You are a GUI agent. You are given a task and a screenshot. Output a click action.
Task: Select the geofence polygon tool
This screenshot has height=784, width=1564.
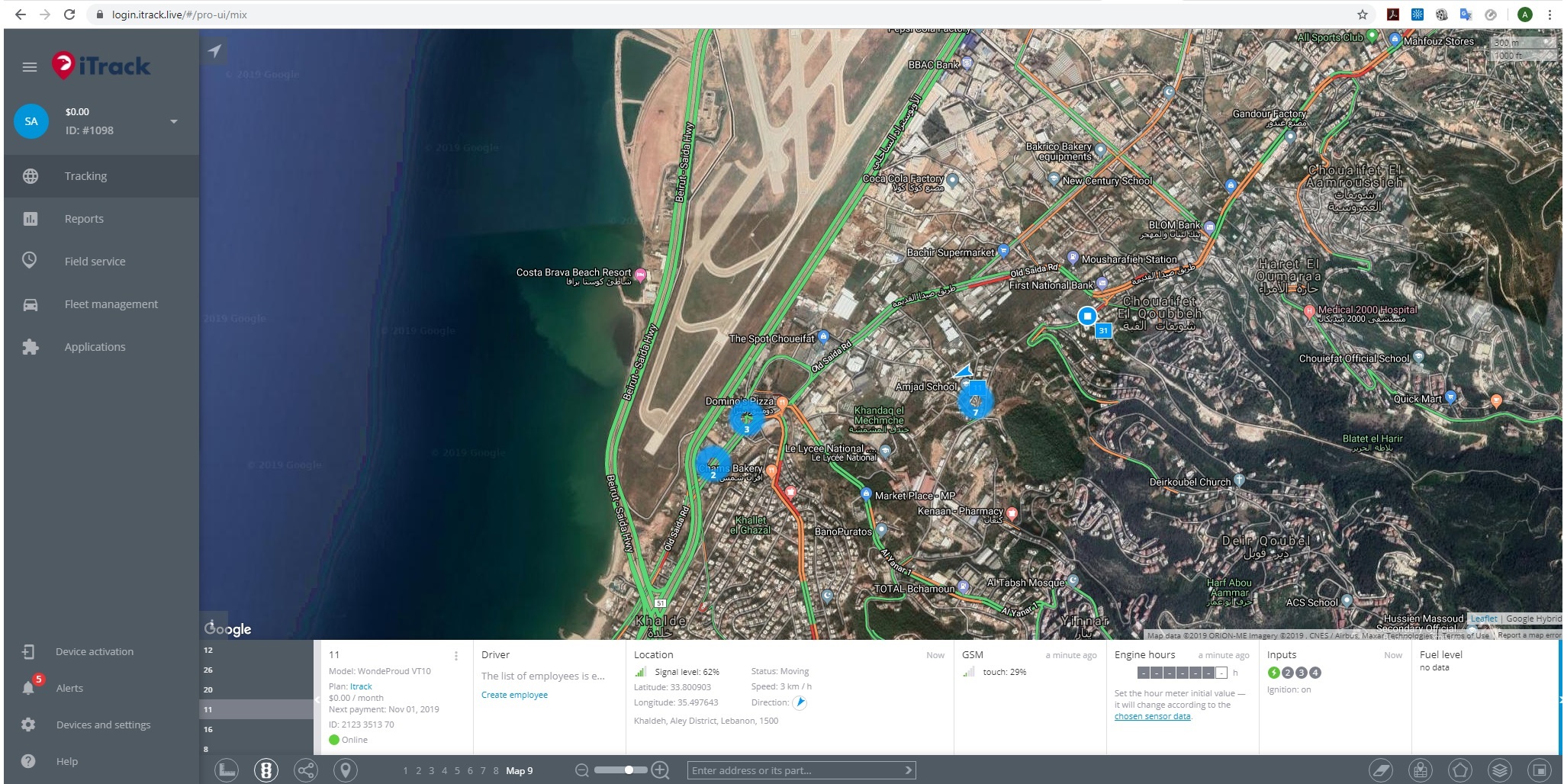click(x=1460, y=770)
